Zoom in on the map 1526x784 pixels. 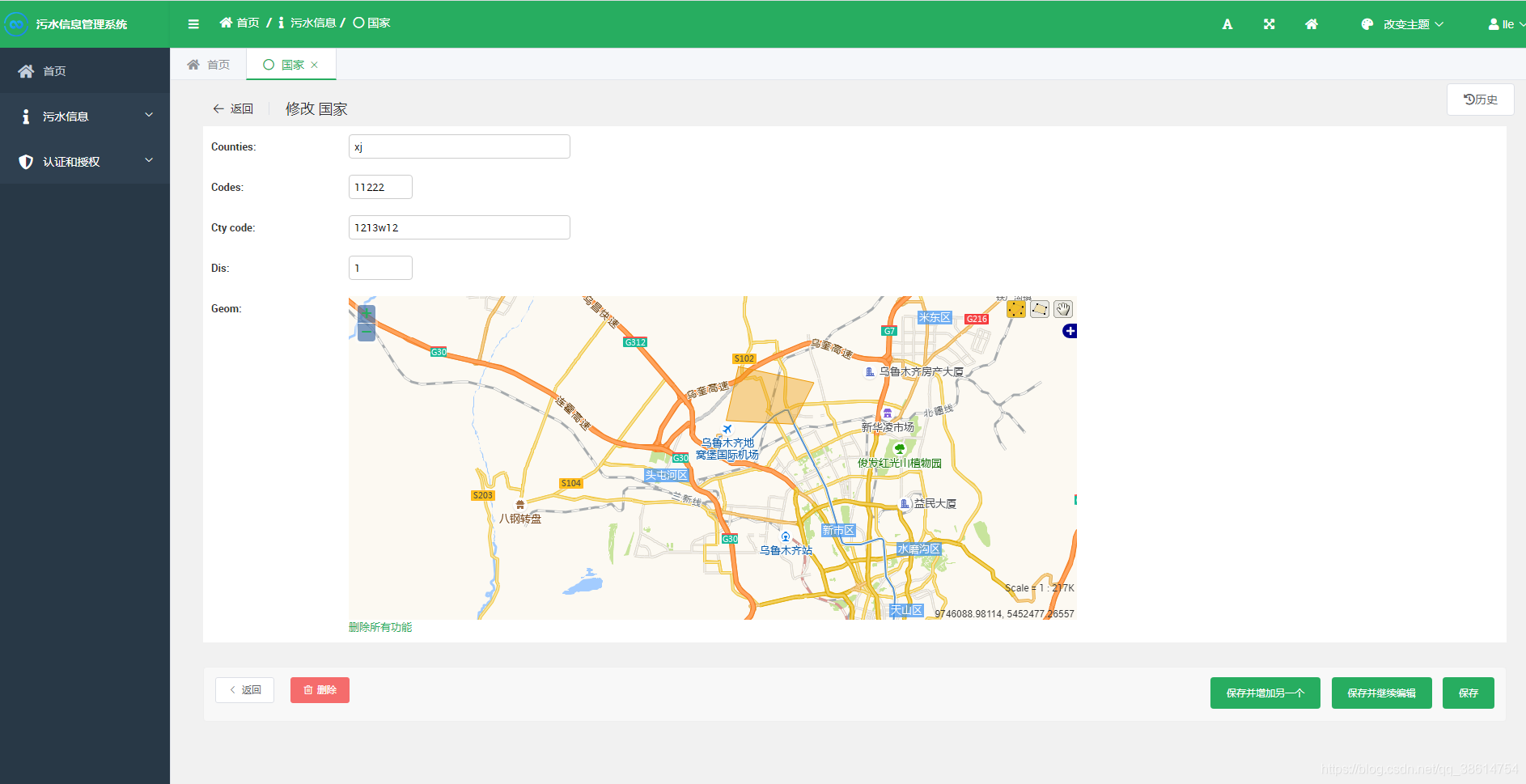coord(367,314)
